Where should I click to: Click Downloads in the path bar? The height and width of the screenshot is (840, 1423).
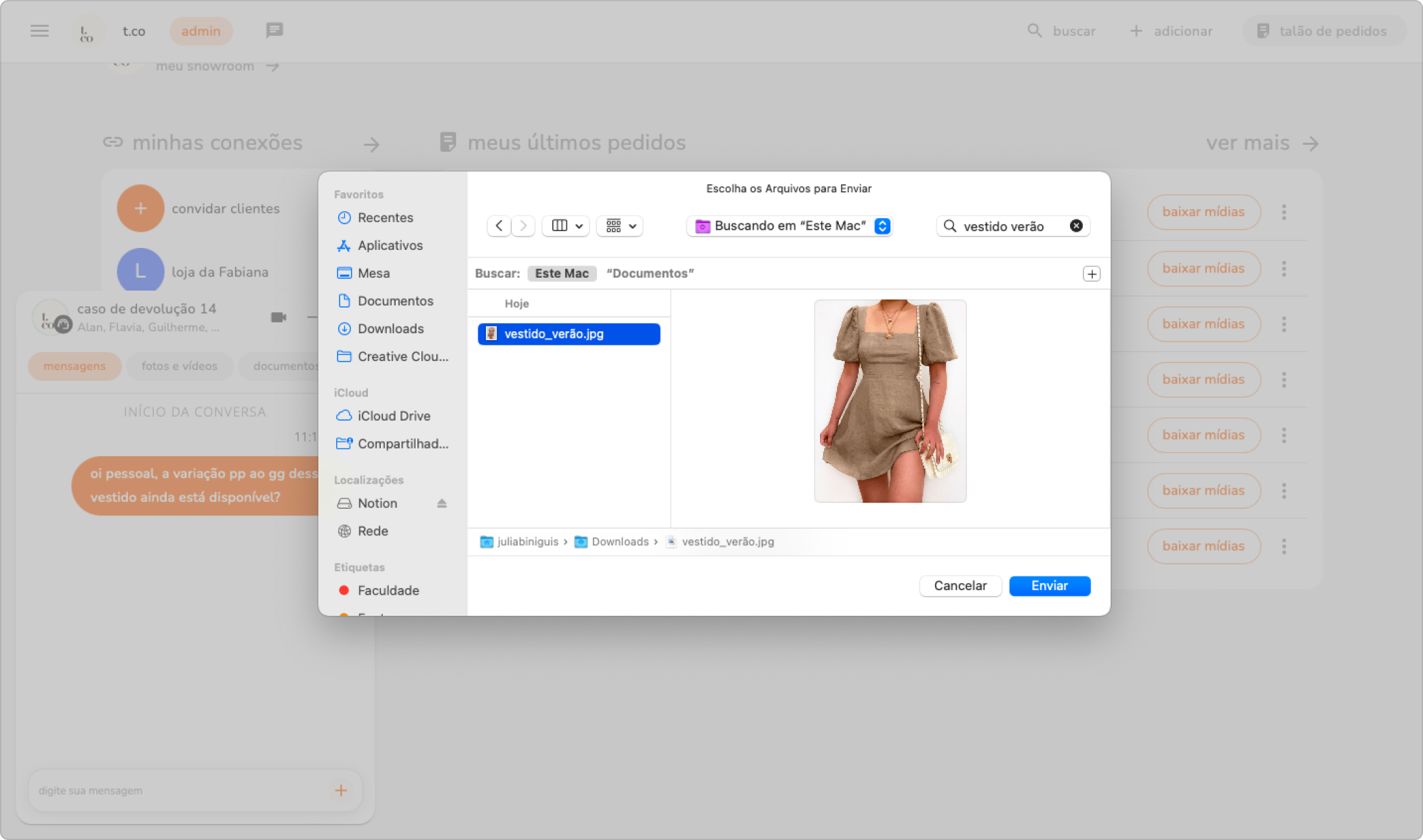[x=619, y=542]
